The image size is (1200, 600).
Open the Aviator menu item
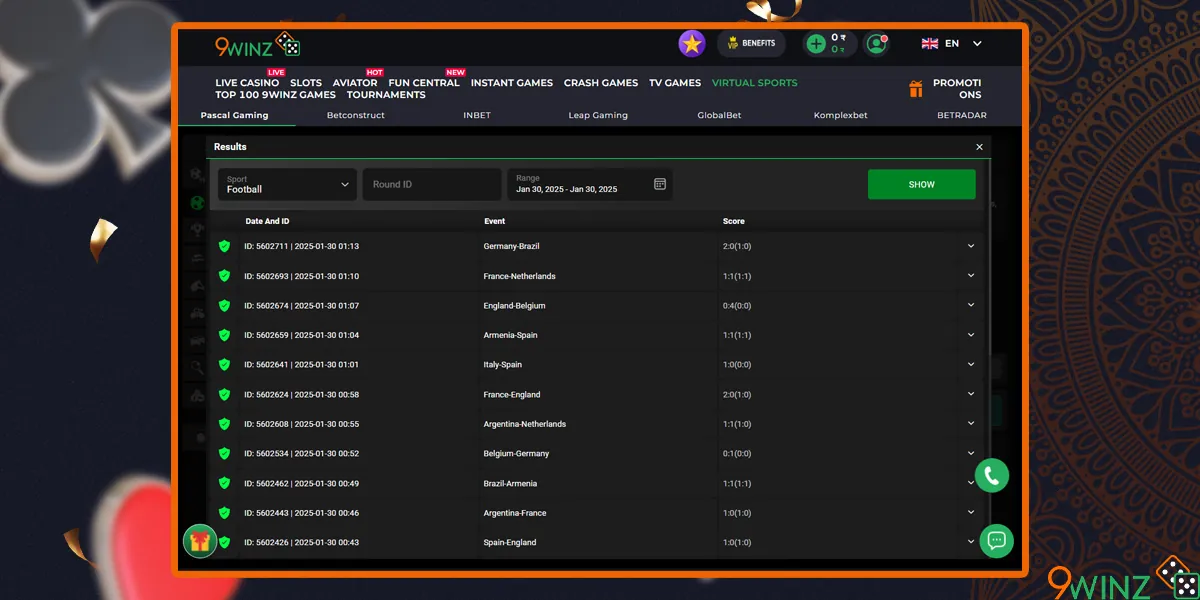[x=355, y=83]
